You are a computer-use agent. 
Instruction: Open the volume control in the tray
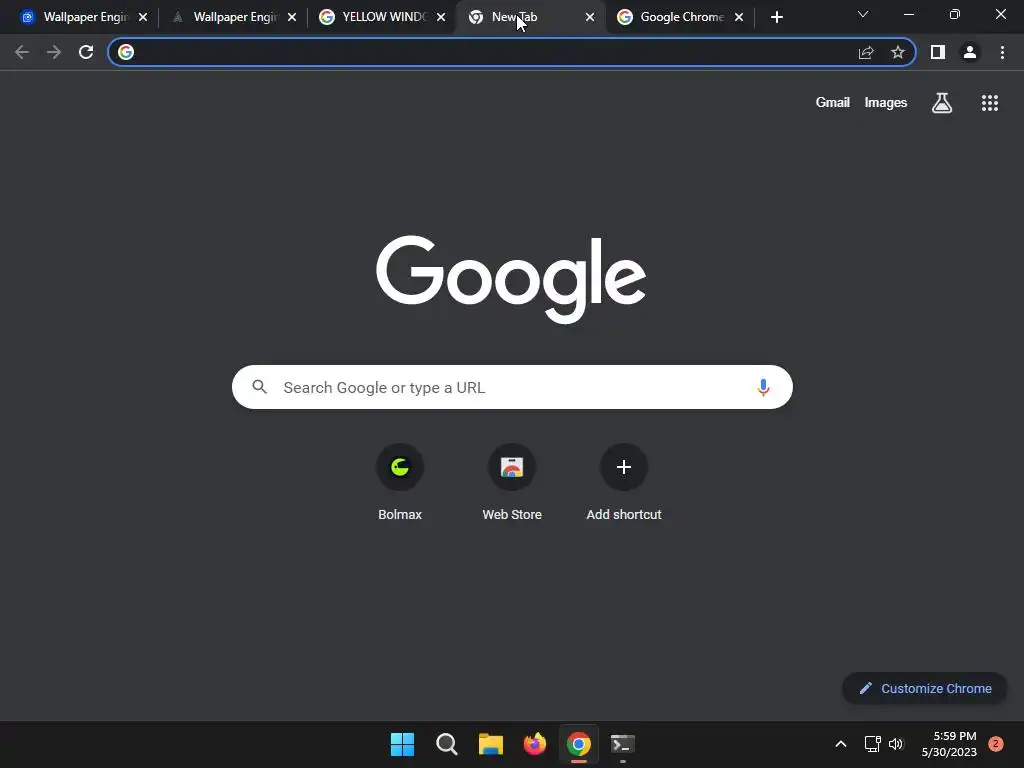click(x=896, y=744)
